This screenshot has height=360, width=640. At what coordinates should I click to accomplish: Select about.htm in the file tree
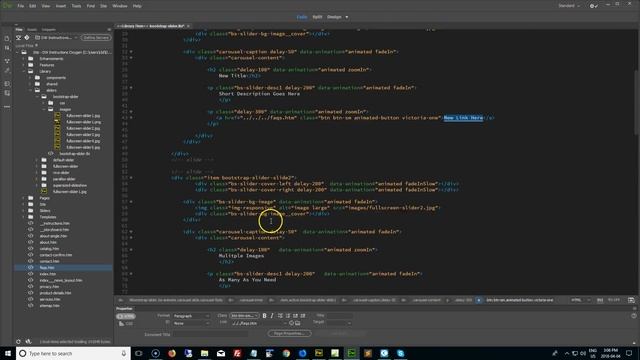[x=48, y=242]
